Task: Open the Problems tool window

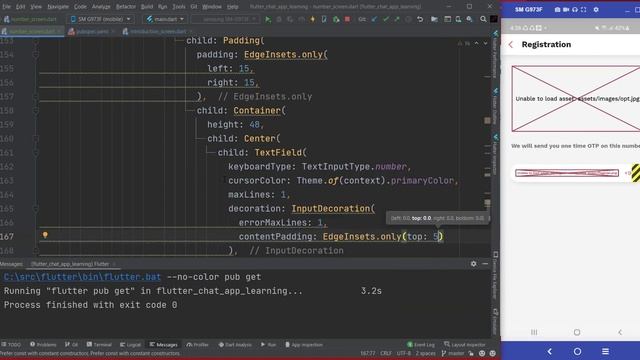Action: click(43, 344)
